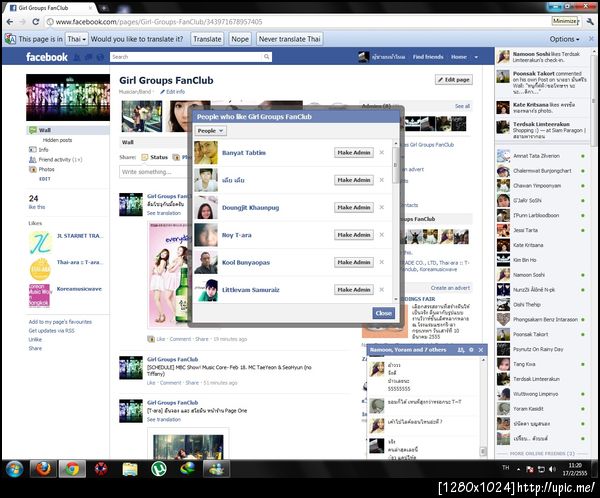Image resolution: width=600 pixels, height=498 pixels.
Task: Click Edit info link
Action: pyautogui.click(x=173, y=91)
